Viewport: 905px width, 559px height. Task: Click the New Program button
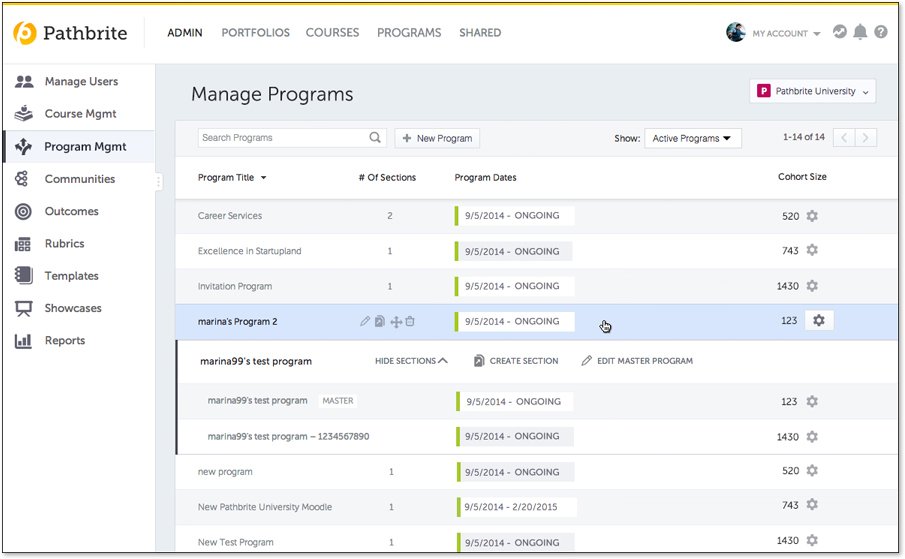(437, 138)
